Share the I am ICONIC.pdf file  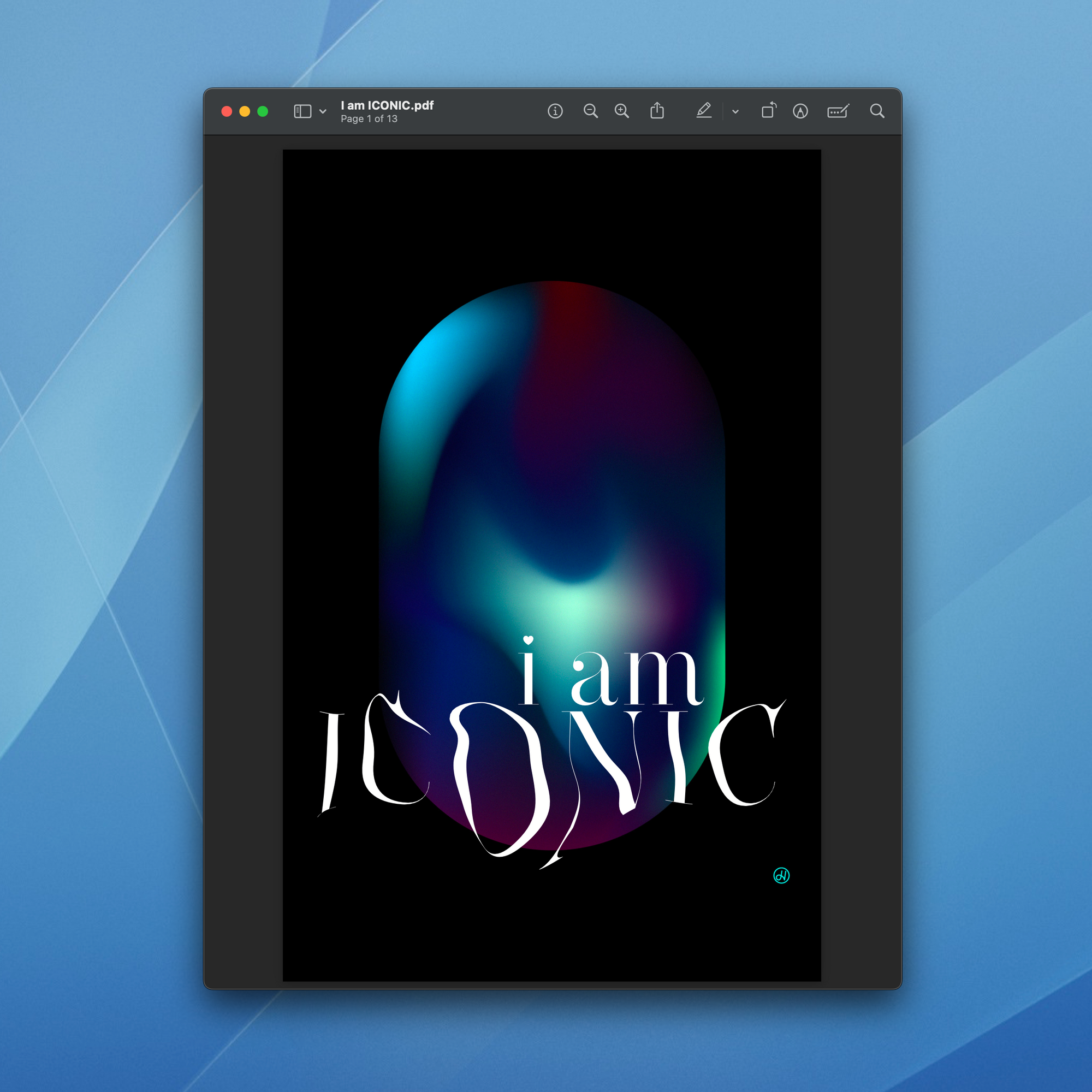[657, 111]
